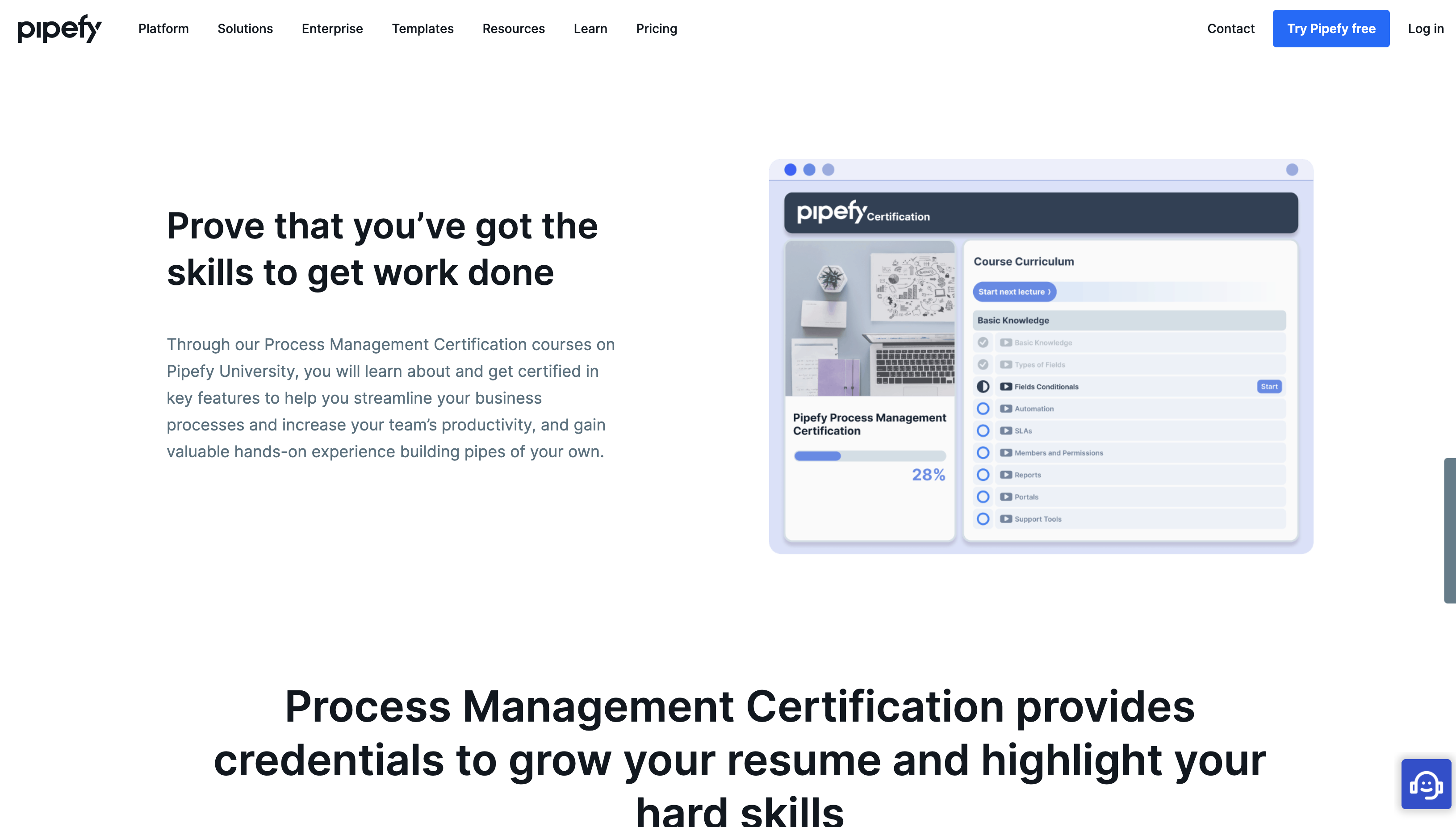The height and width of the screenshot is (827, 1456).
Task: Click the Try Pipefy free button
Action: 1331,28
